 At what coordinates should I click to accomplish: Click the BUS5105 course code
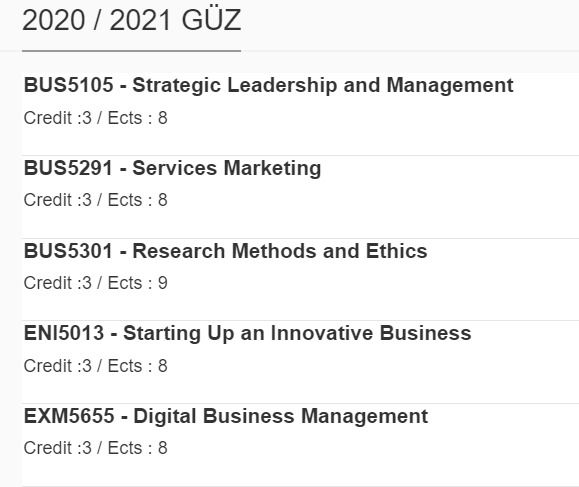[x=68, y=85]
